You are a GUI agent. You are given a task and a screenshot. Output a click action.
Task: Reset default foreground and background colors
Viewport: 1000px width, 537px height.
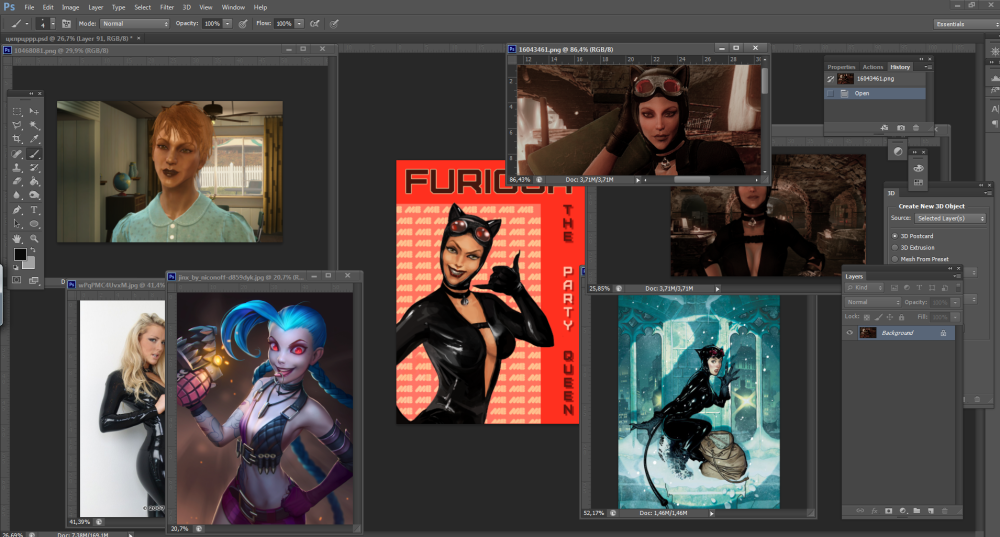point(16,267)
